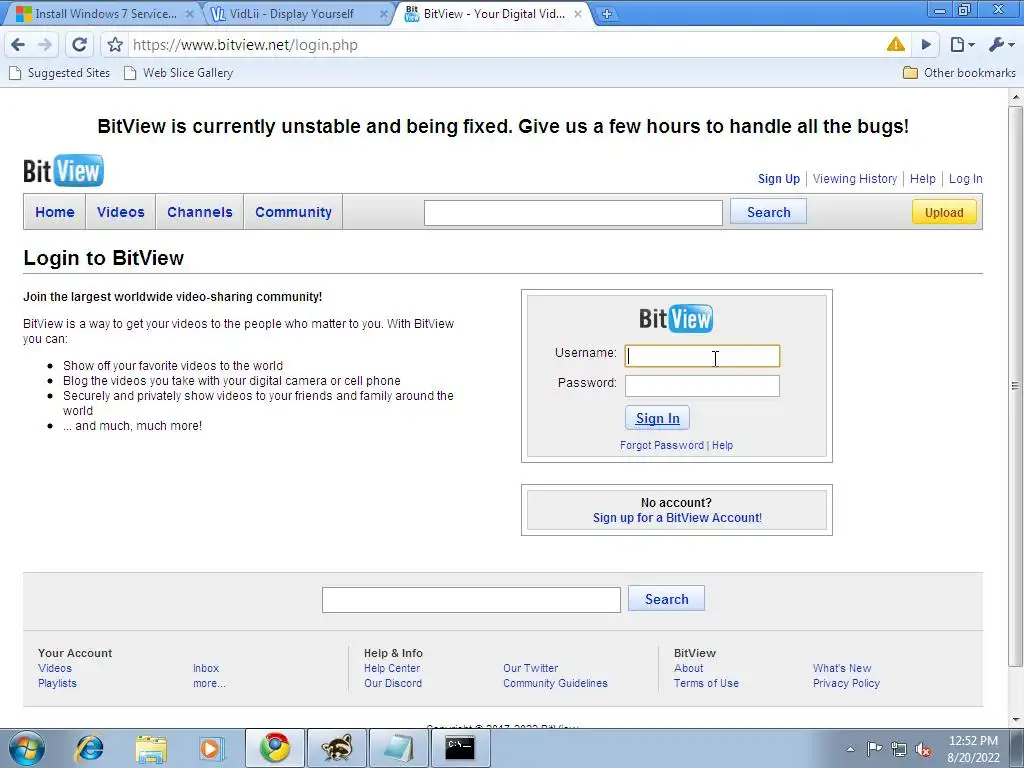This screenshot has height=768, width=1024.
Task: Open footer Help Center link
Action: click(x=392, y=668)
